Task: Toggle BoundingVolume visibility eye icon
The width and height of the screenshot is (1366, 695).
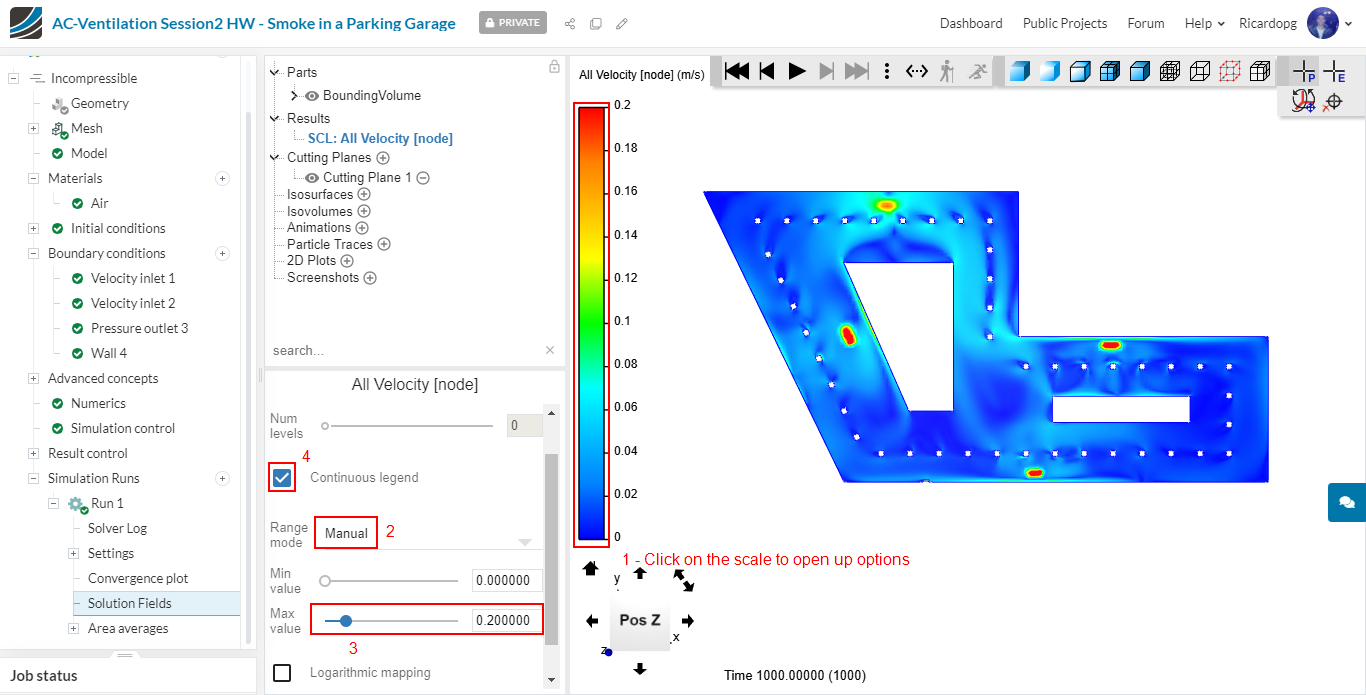Action: pyautogui.click(x=312, y=96)
